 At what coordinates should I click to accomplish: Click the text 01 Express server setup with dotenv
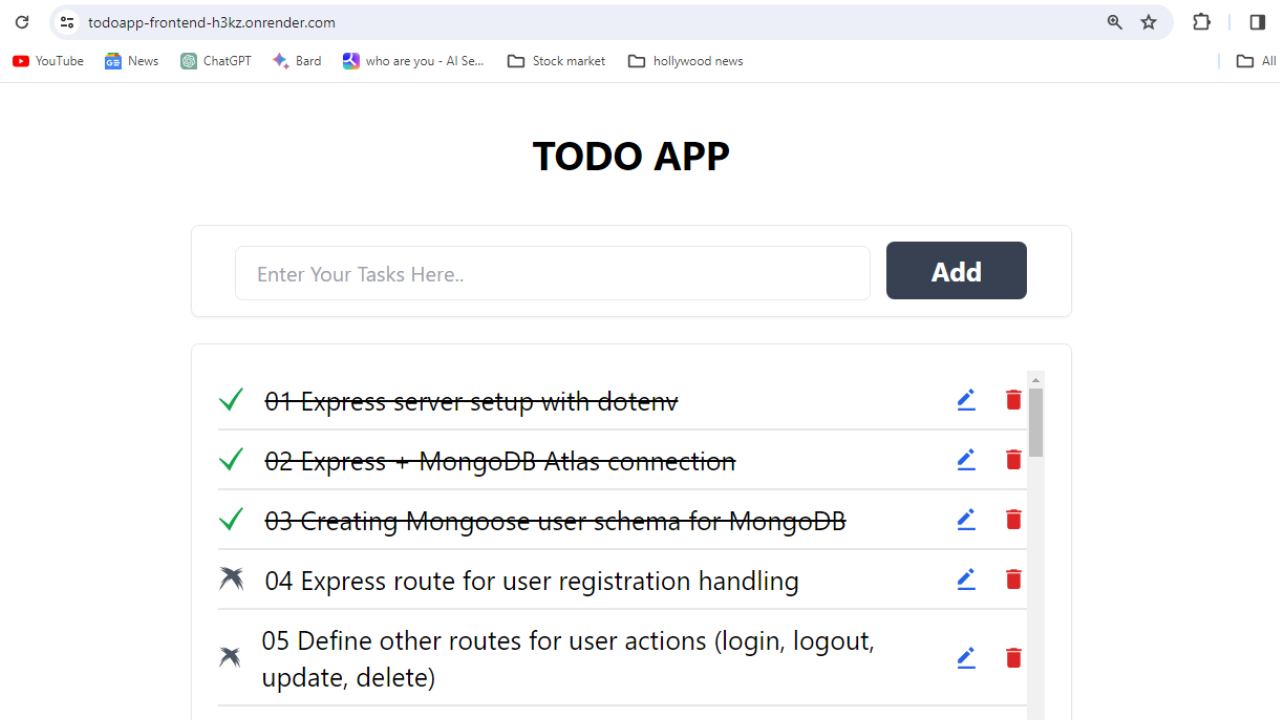point(471,401)
